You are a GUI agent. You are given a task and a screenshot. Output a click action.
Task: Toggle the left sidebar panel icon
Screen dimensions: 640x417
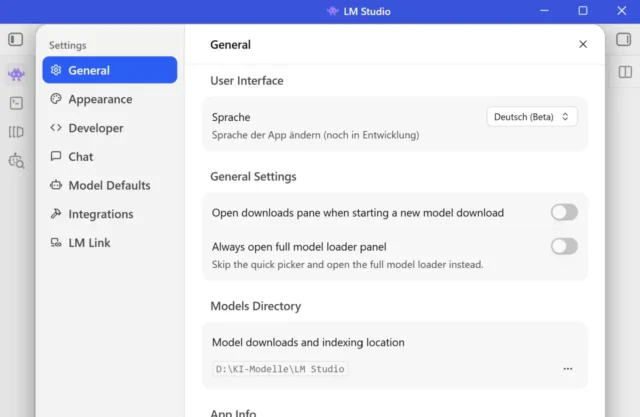[x=16, y=40]
